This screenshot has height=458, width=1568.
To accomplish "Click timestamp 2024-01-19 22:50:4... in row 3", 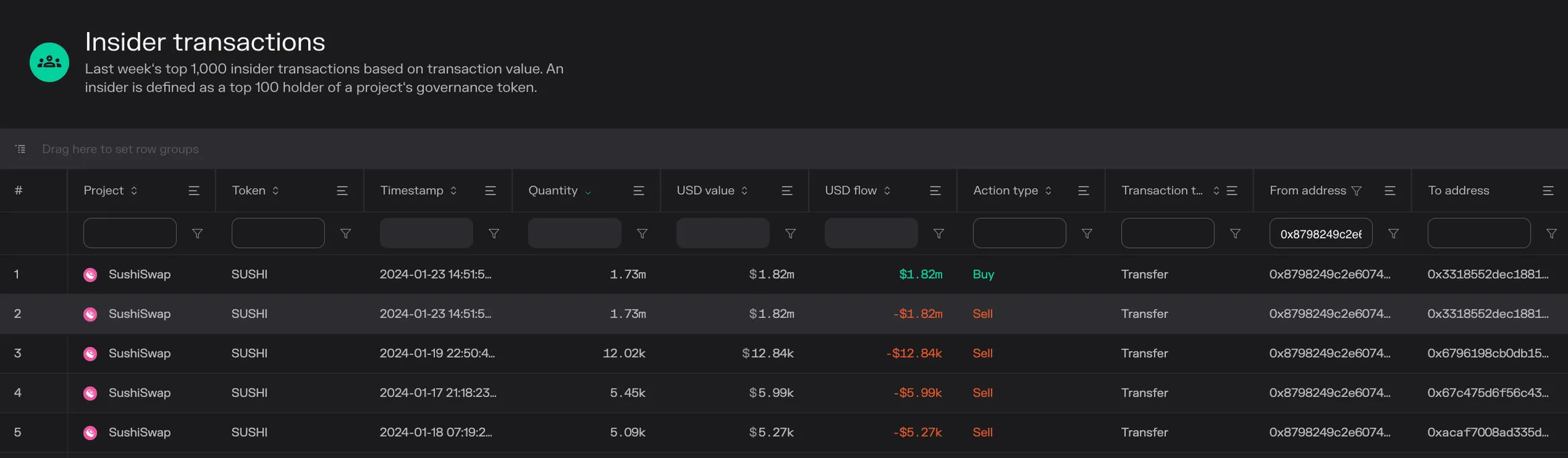I will (x=437, y=354).
